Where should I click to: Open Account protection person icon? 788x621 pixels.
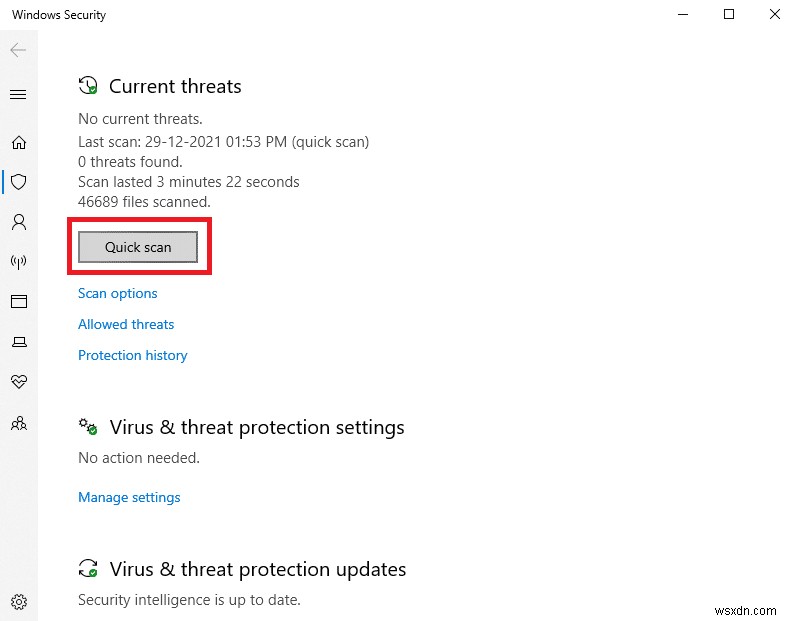18,221
